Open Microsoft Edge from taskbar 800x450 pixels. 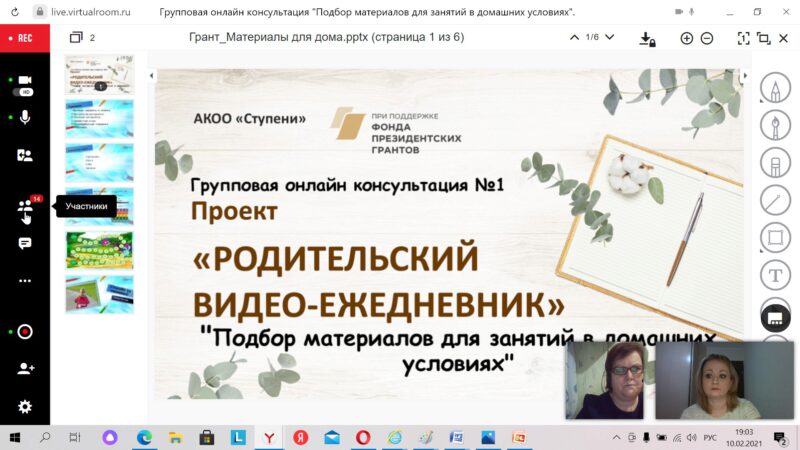pos(144,437)
